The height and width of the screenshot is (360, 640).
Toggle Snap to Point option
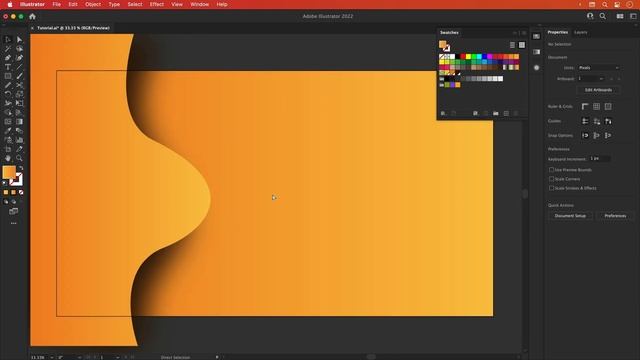coord(585,136)
